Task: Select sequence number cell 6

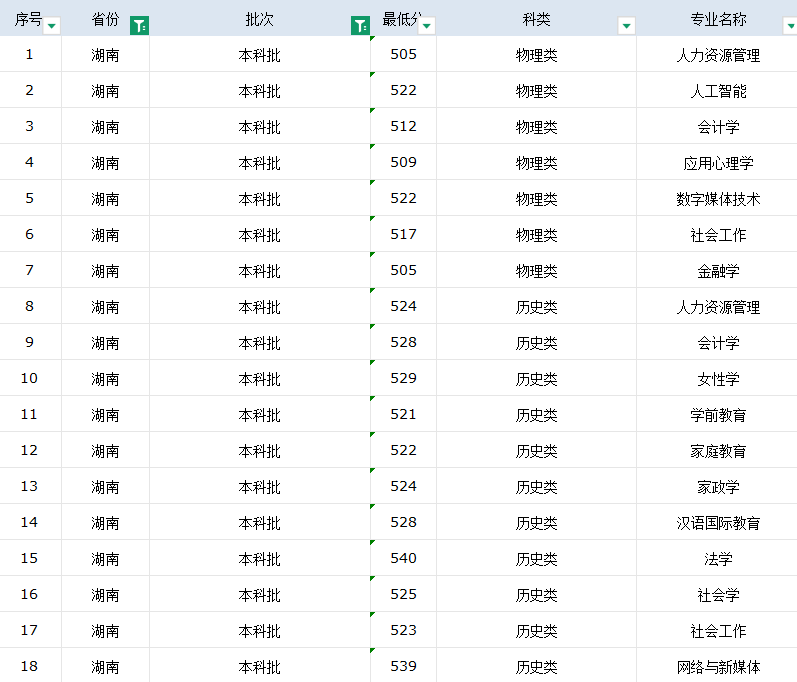Action: click(30, 234)
